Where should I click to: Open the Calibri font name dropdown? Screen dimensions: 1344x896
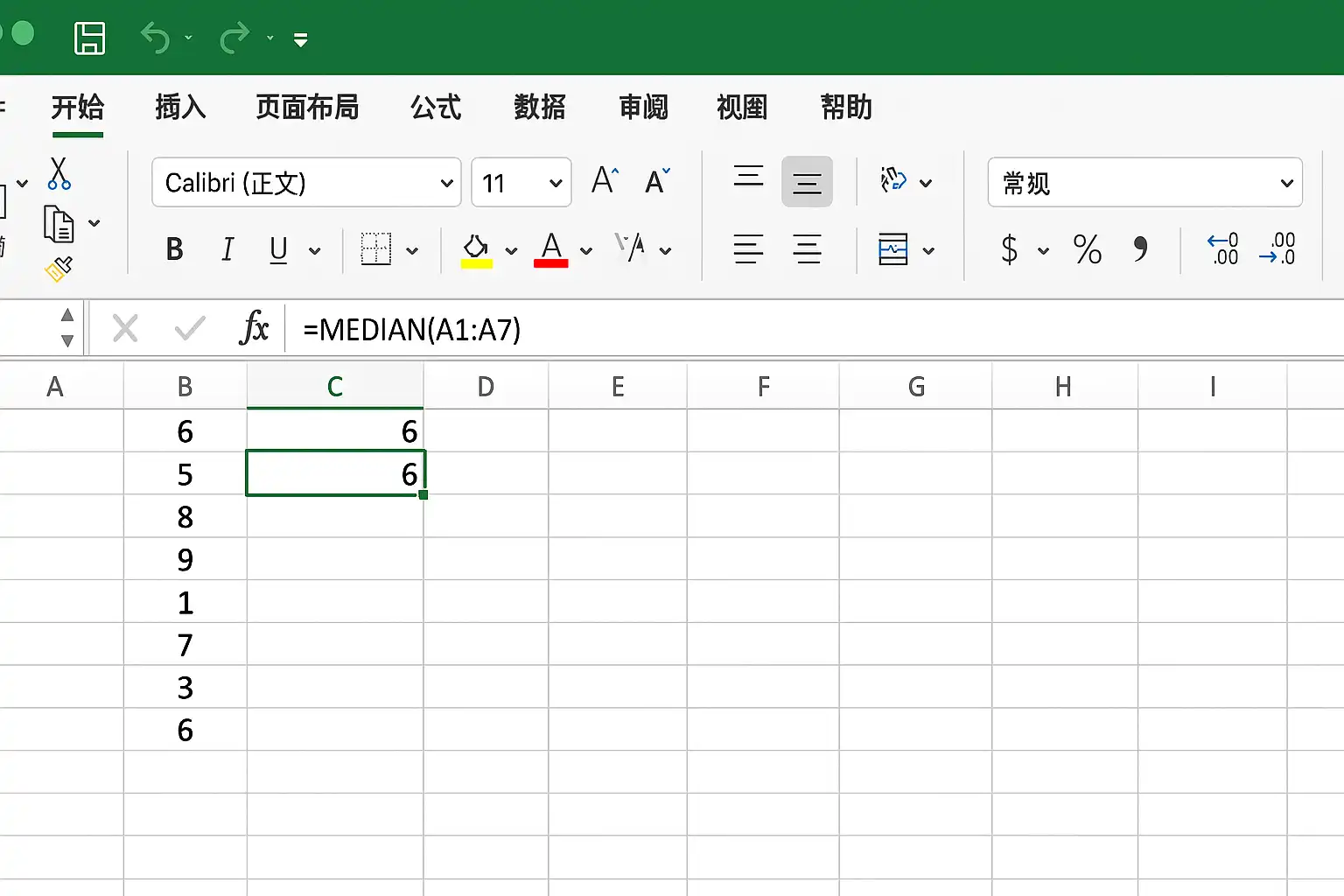(x=306, y=182)
